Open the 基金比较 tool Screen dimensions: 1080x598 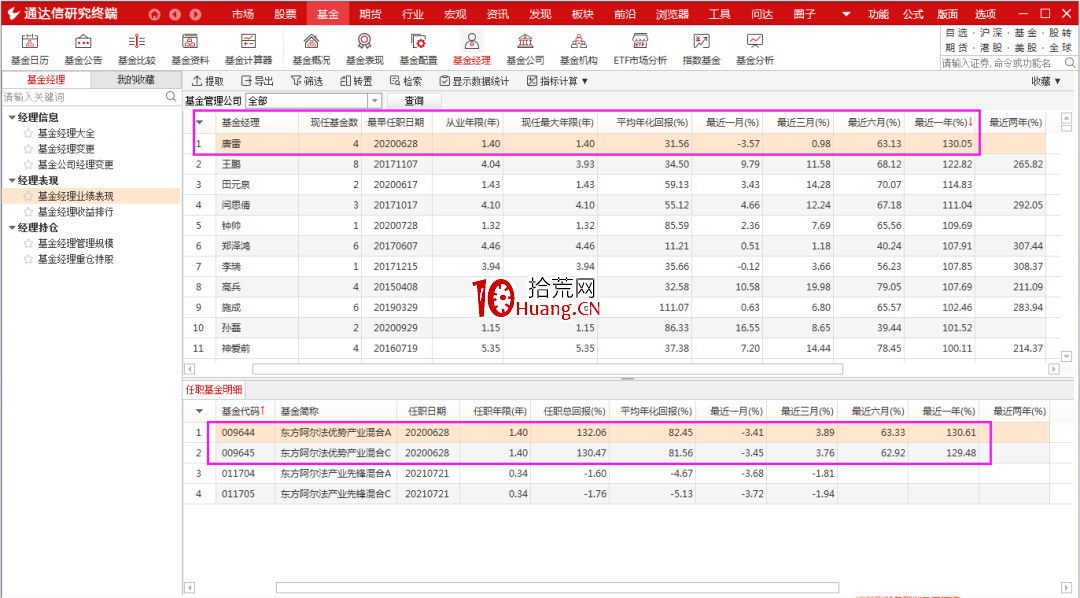[136, 49]
